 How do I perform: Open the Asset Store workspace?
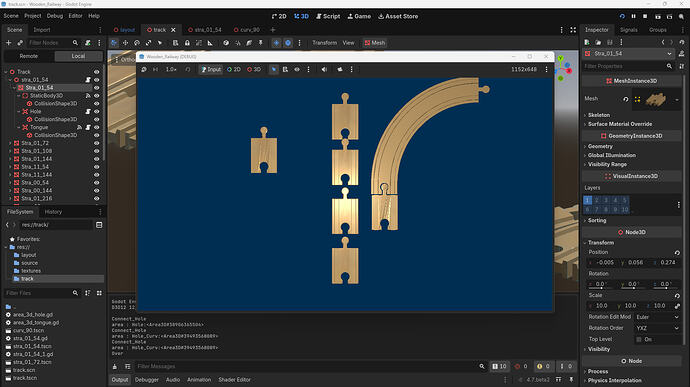click(398, 16)
